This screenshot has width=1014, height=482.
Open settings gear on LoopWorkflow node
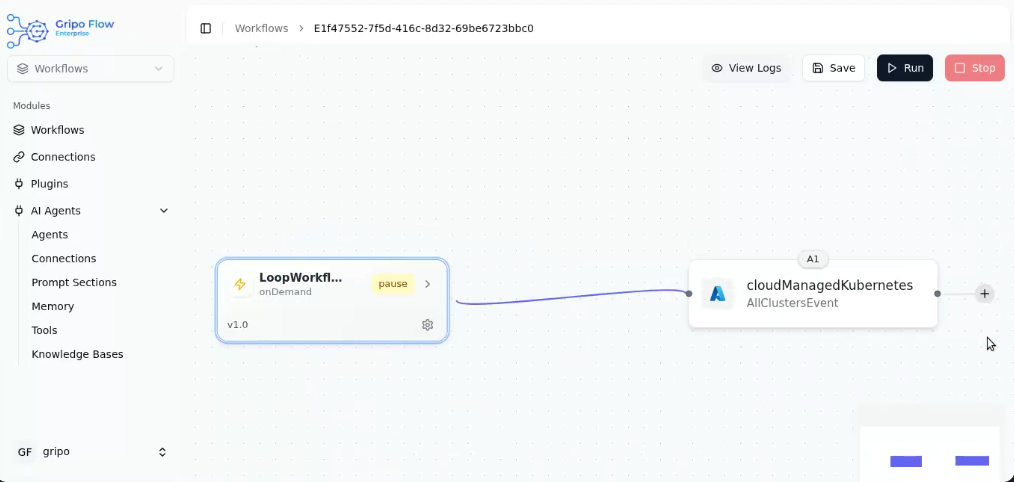pos(427,325)
